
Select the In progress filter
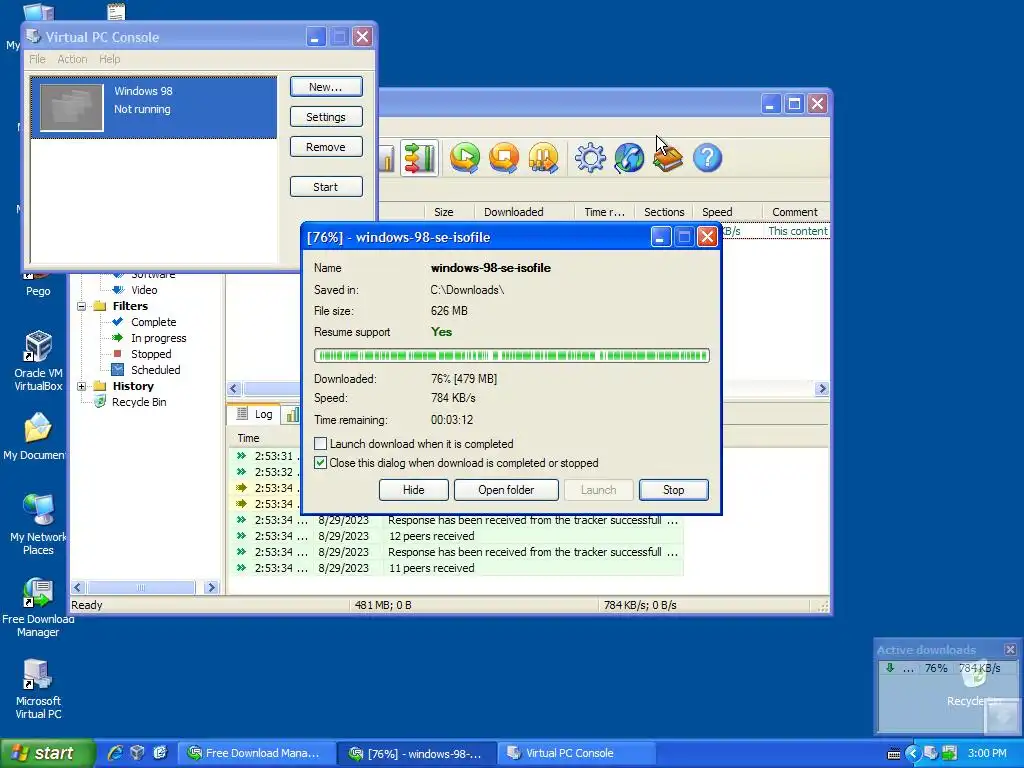tap(159, 338)
